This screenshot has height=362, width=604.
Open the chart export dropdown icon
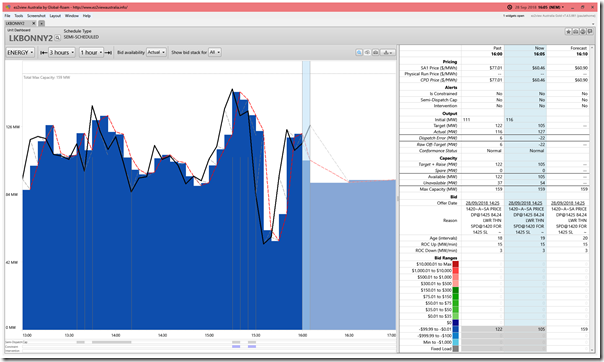point(388,52)
